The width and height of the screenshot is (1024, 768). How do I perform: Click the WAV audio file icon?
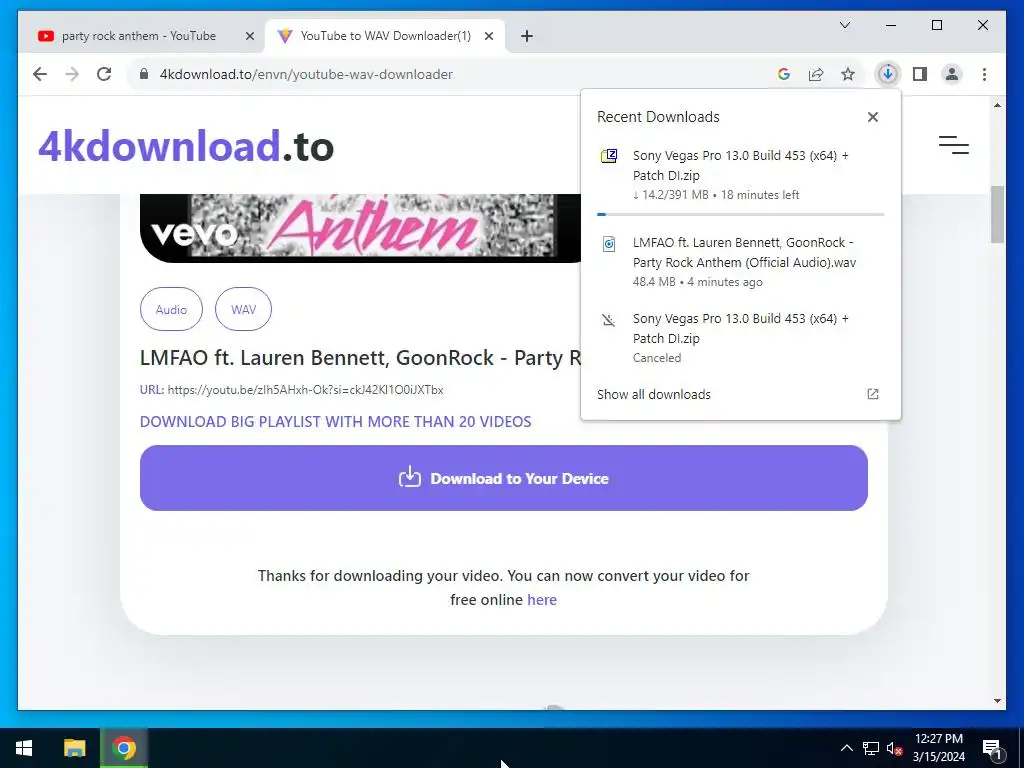[x=609, y=244]
